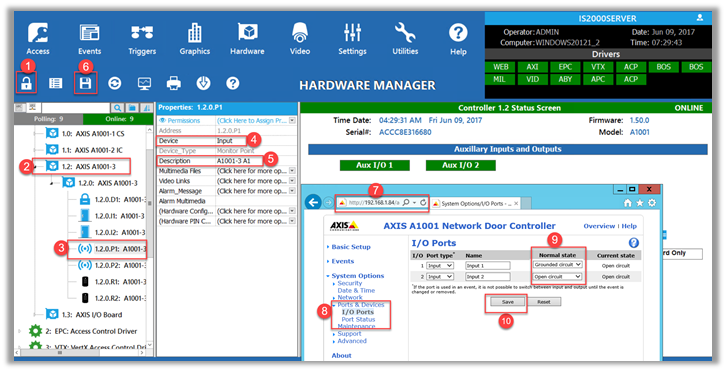Open Multimedia Files dropdown arrow
The width and height of the screenshot is (726, 372).
tap(292, 171)
